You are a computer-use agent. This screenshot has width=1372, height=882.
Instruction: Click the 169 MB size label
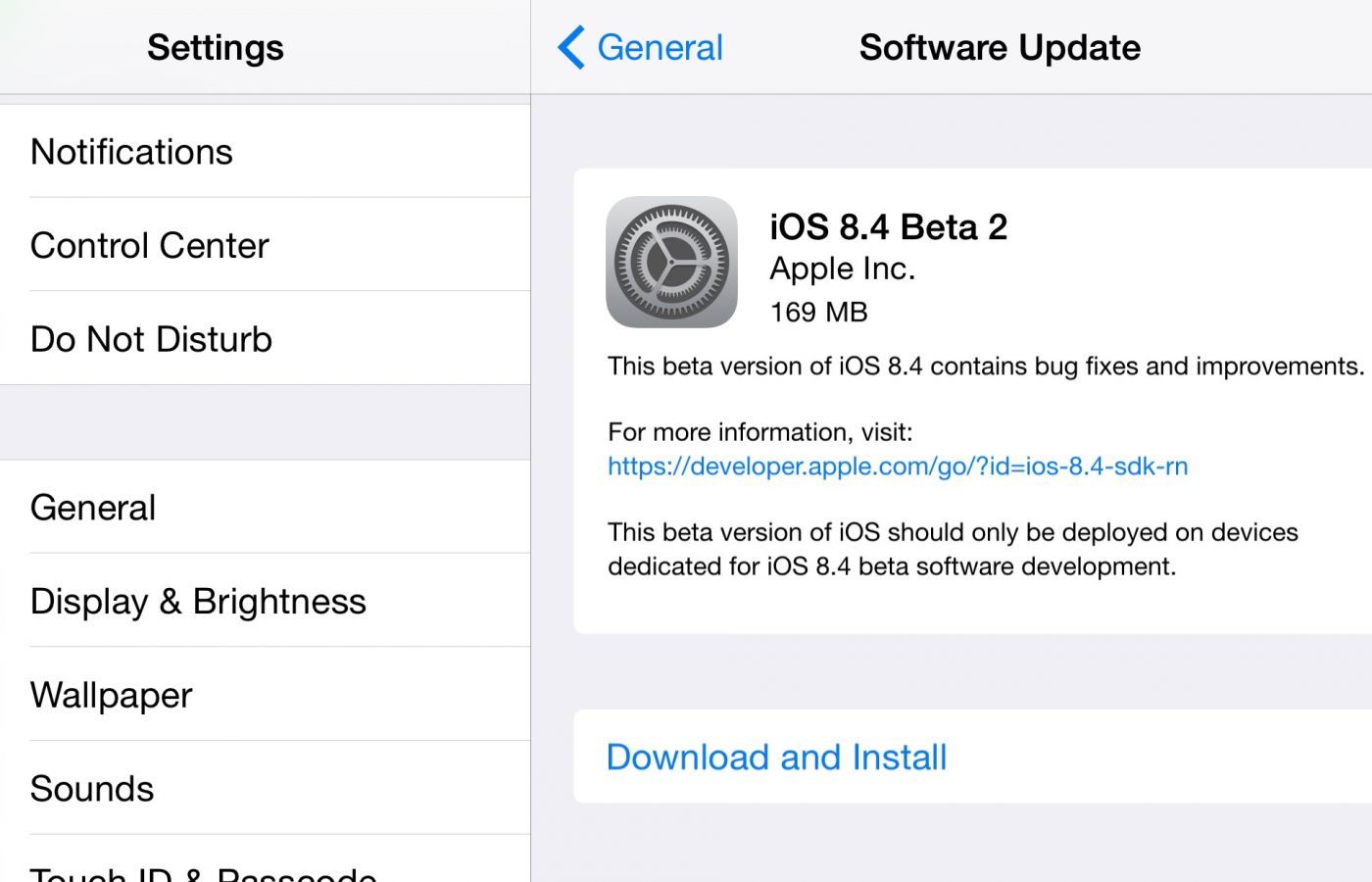(818, 313)
